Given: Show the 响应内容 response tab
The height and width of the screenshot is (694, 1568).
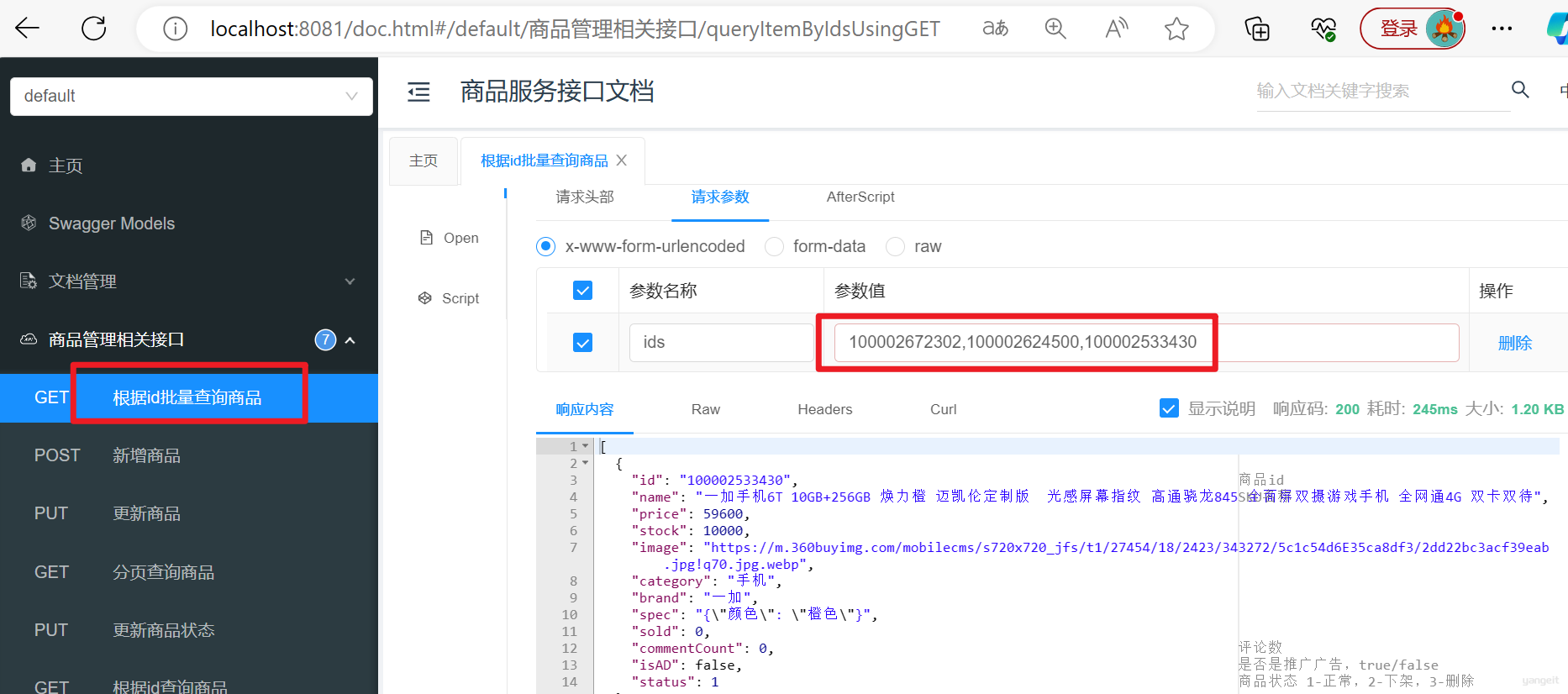Looking at the screenshot, I should 585,409.
